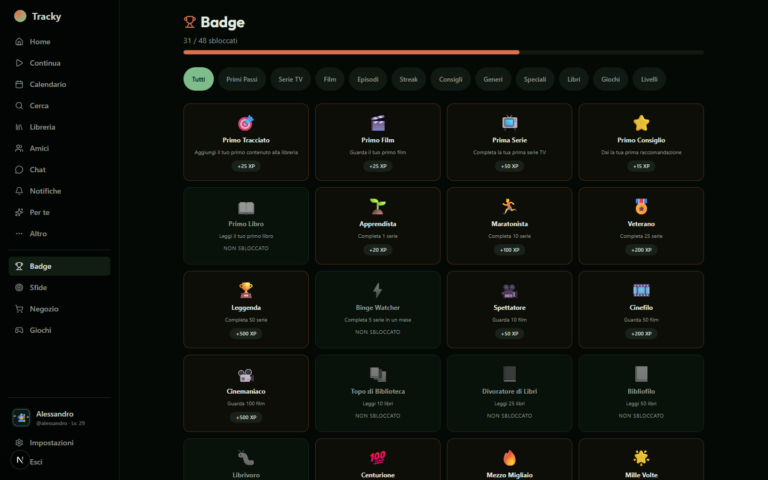Click the Mezzo Migliaio flame icon
The height and width of the screenshot is (480, 768).
pyautogui.click(x=509, y=458)
